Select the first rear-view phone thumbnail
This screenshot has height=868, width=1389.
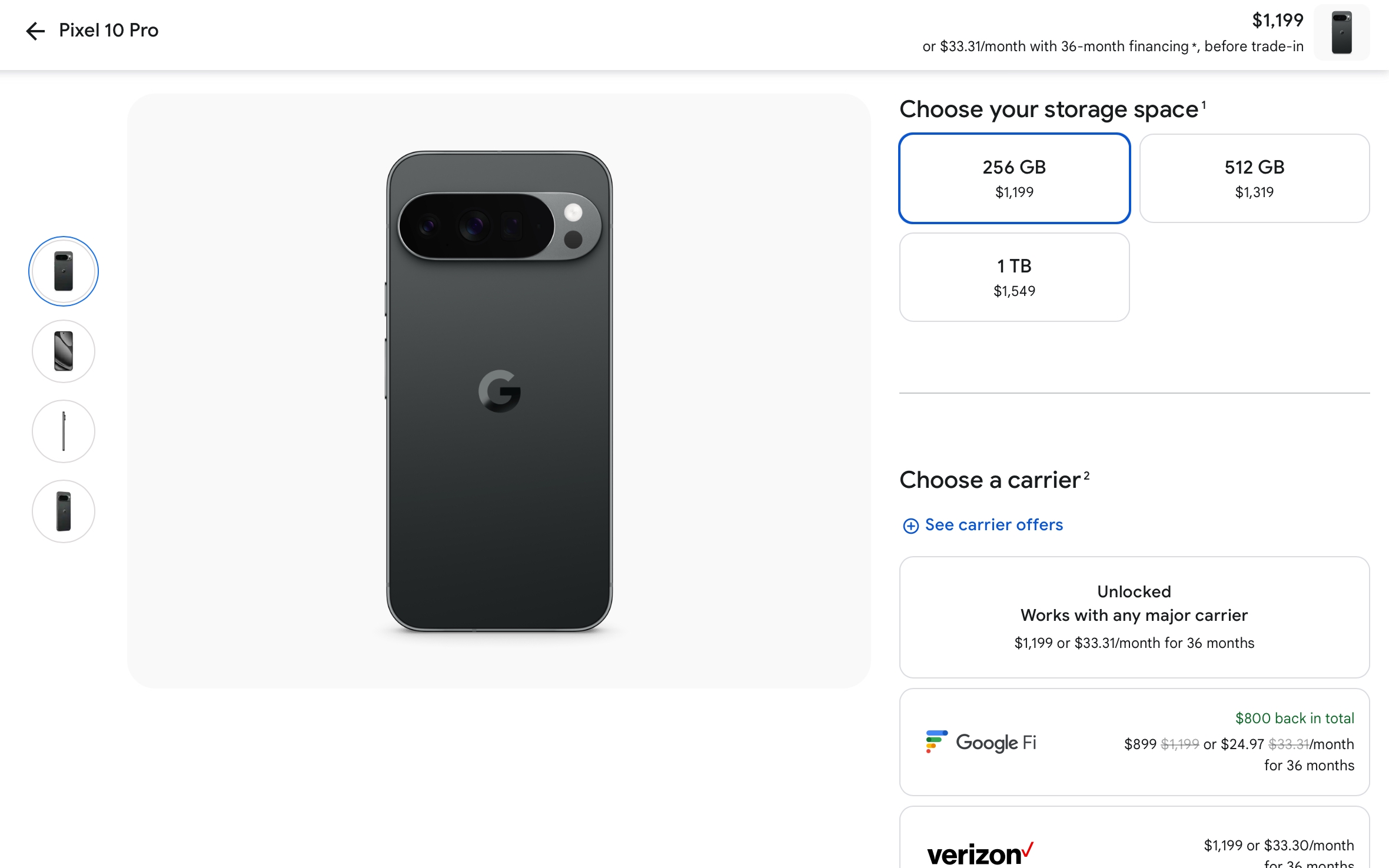pyautogui.click(x=64, y=271)
